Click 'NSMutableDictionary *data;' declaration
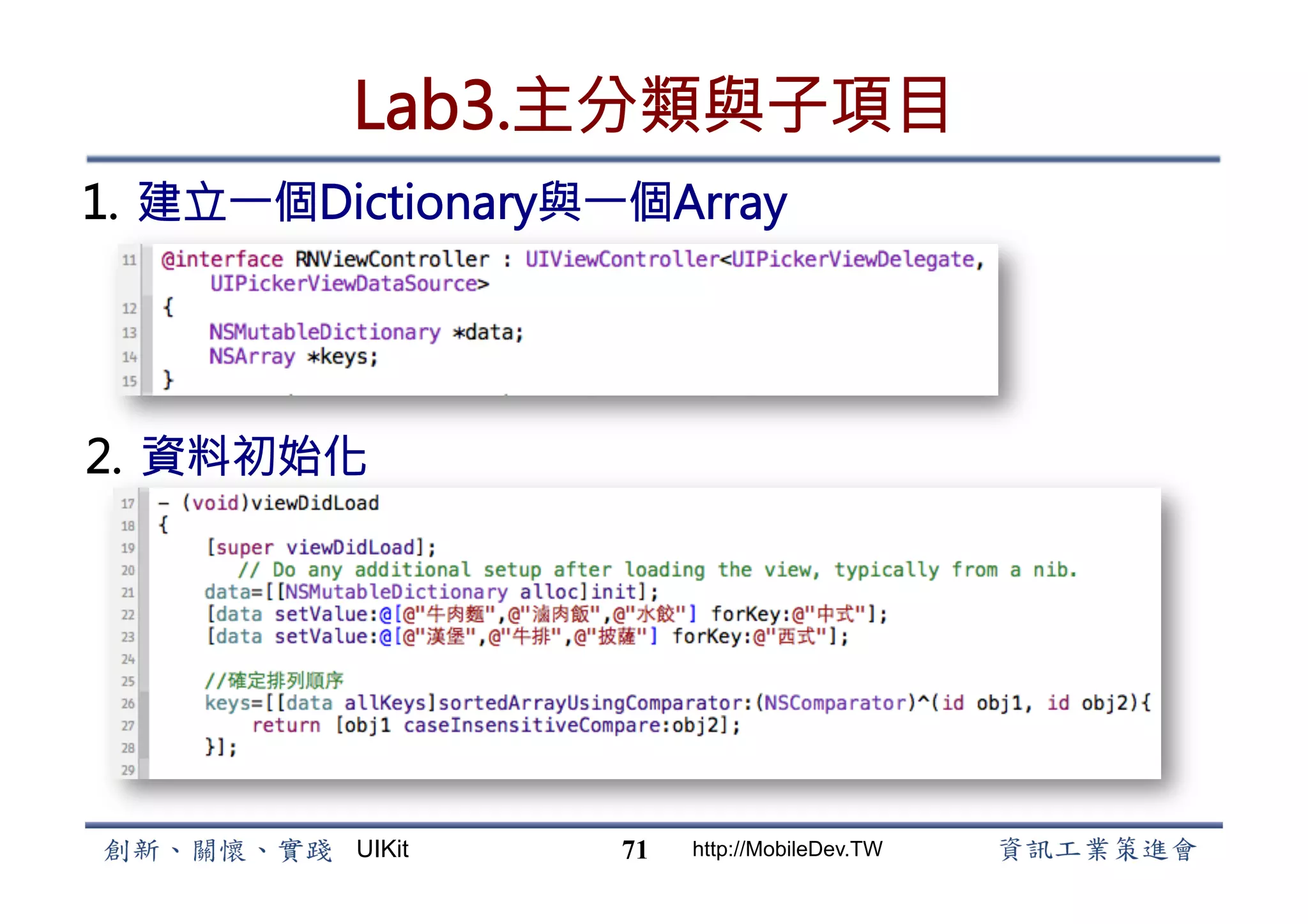The image size is (1308, 924). (x=367, y=332)
